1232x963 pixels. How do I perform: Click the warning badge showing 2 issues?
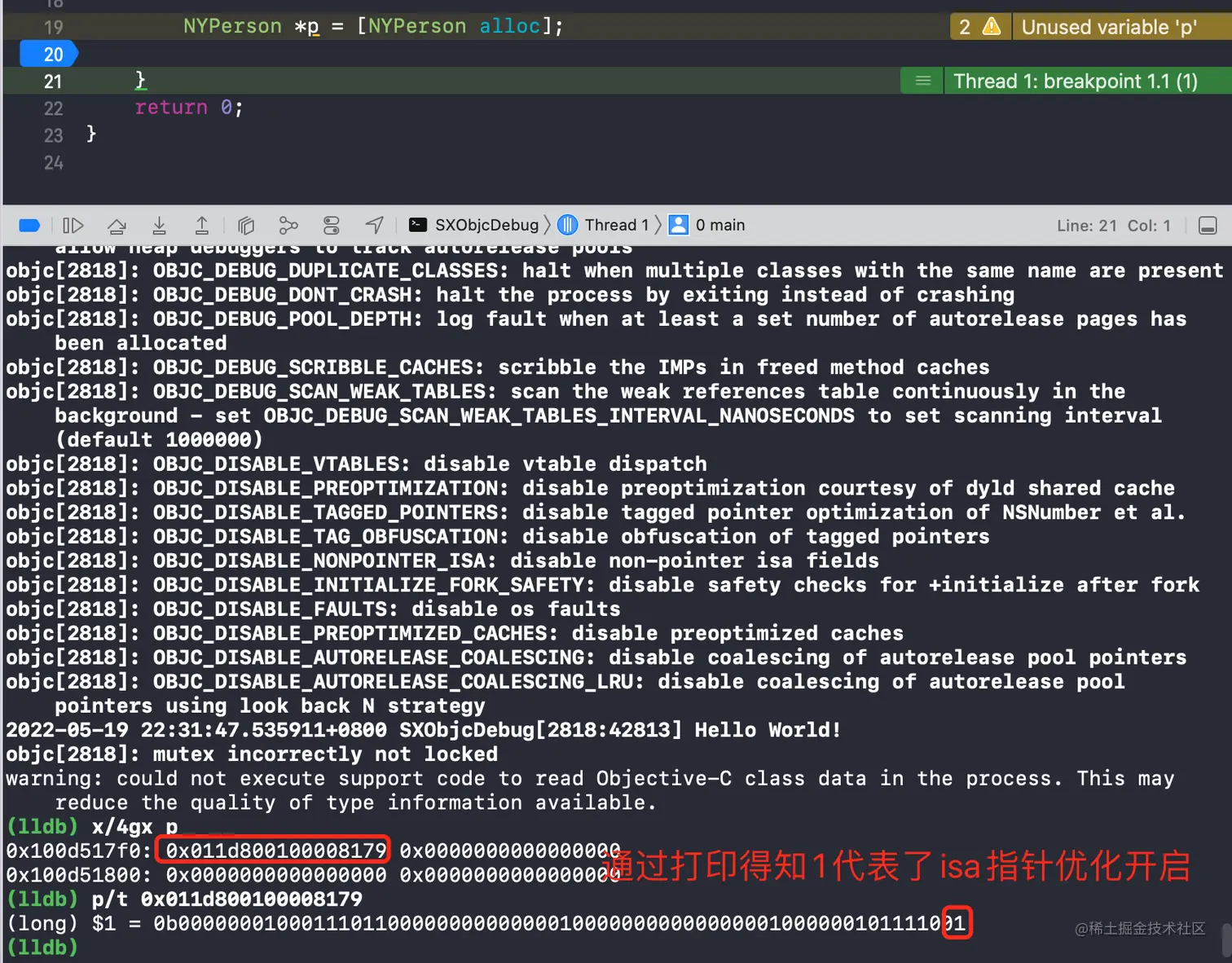click(x=980, y=27)
